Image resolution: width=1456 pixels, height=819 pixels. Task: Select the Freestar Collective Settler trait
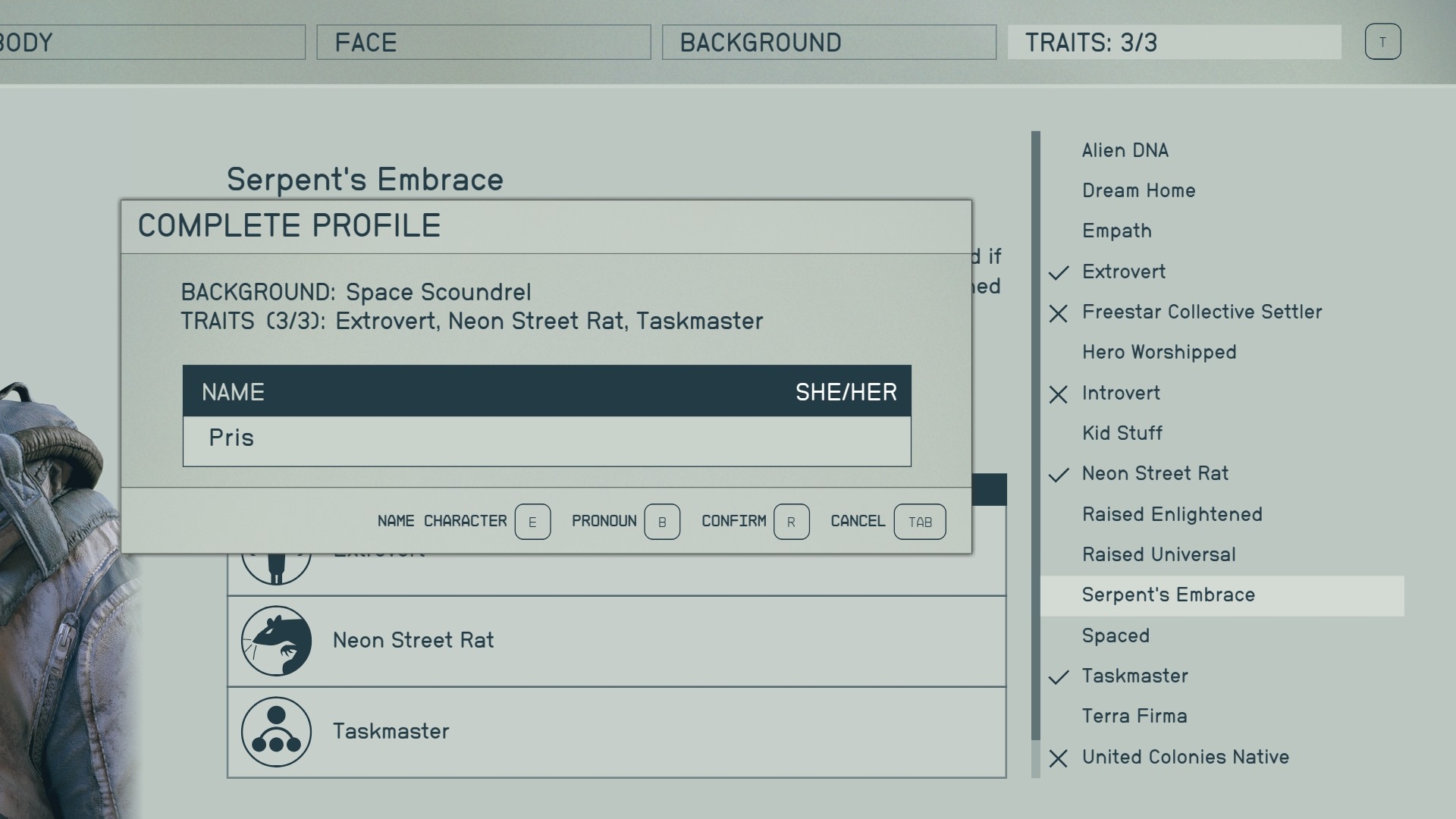click(1201, 312)
